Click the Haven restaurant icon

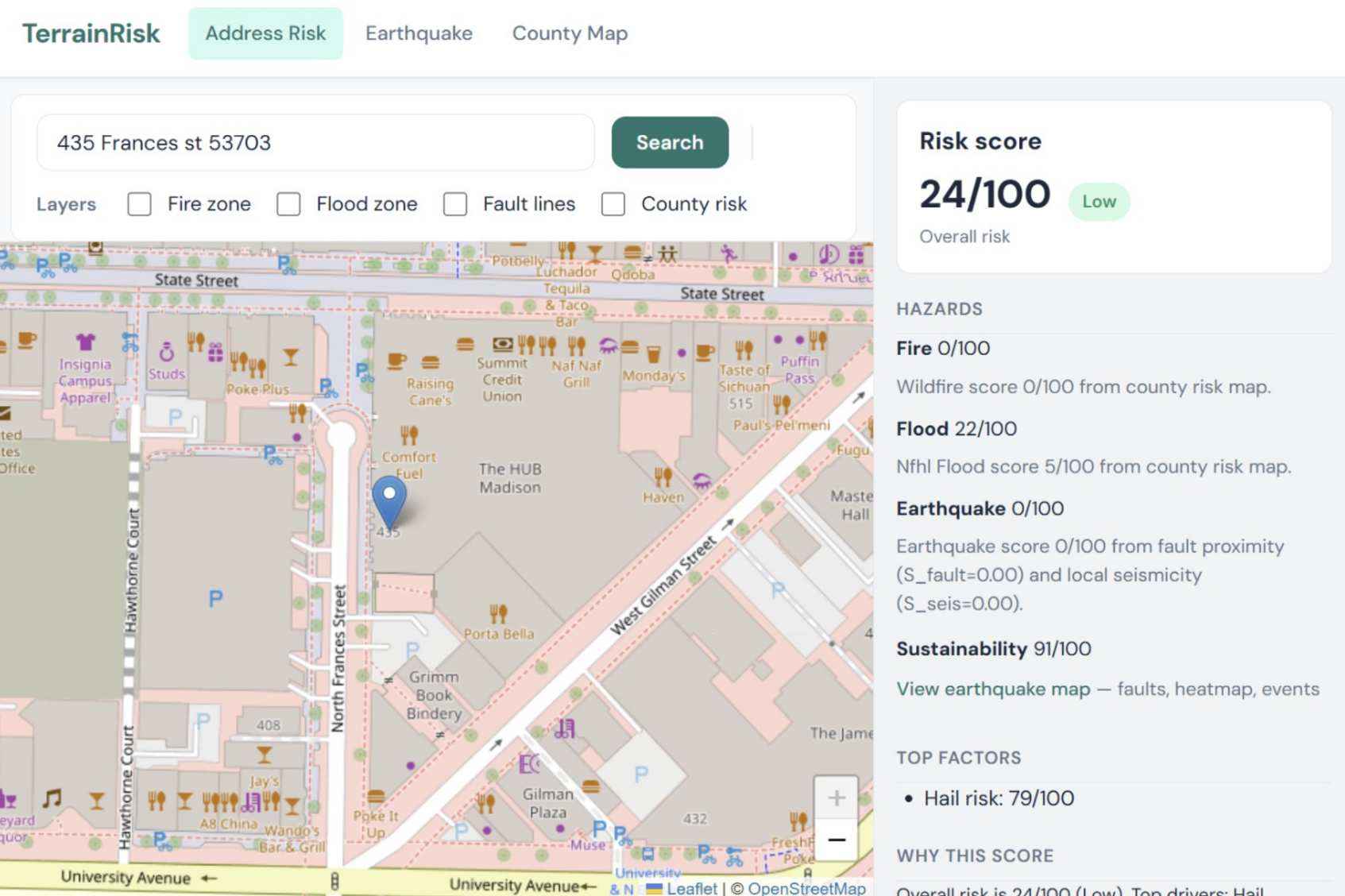[x=663, y=477]
